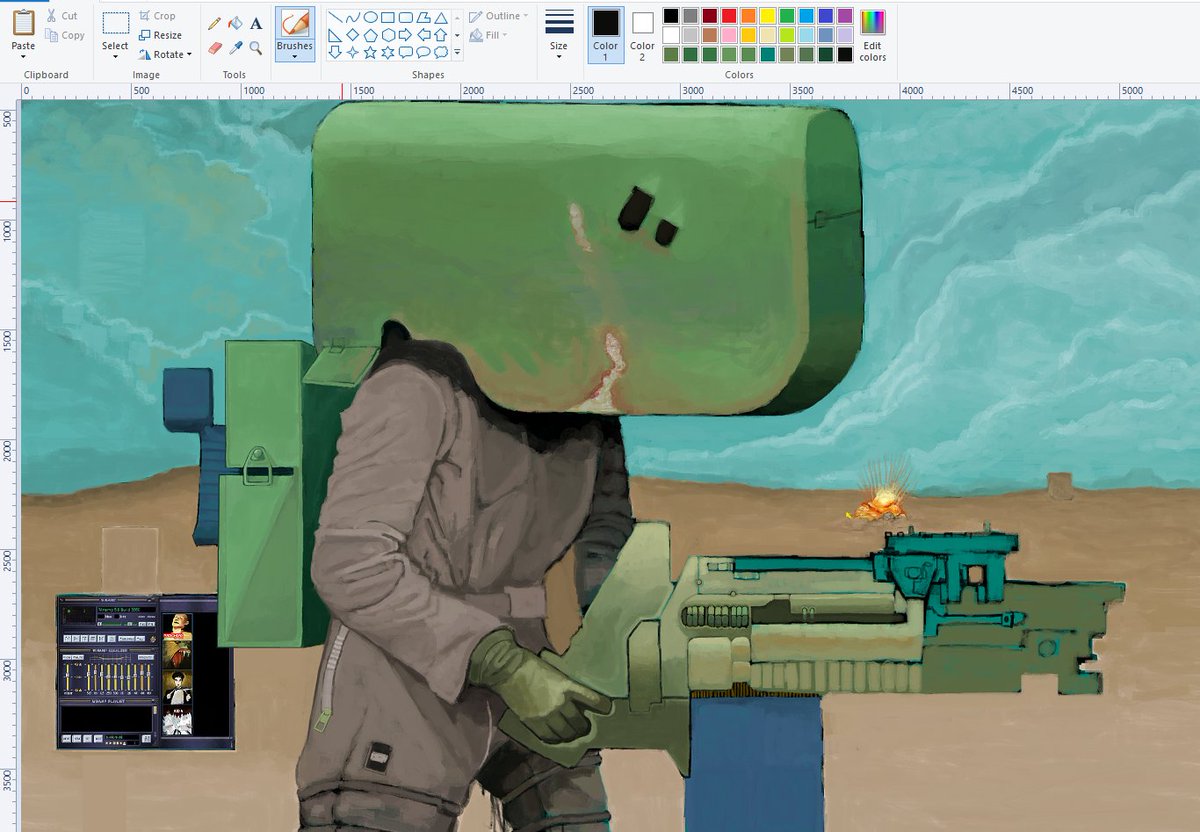Choose the Rounded rectangle shape

point(405,17)
